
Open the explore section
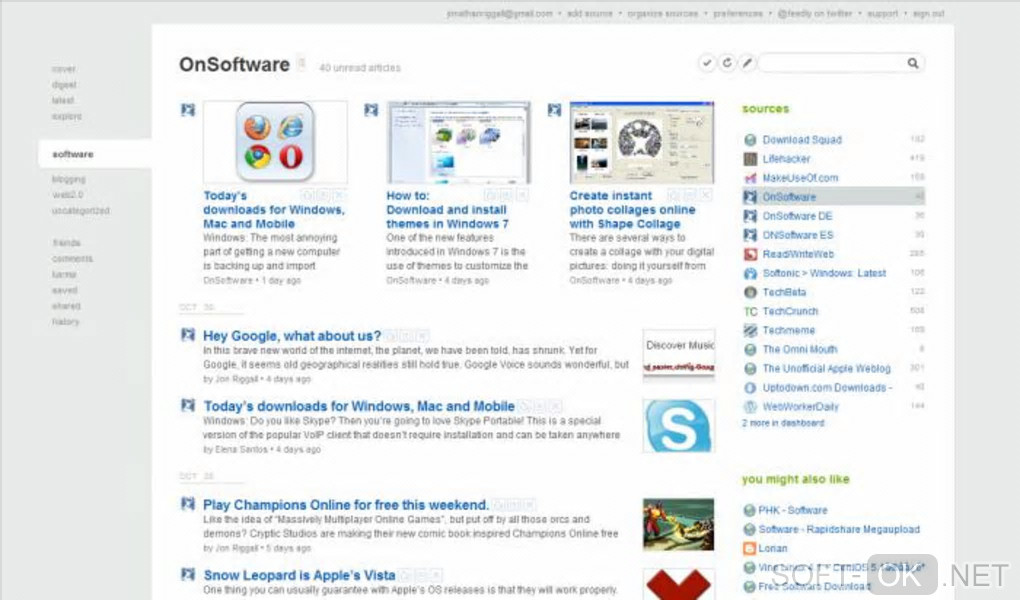(x=67, y=116)
